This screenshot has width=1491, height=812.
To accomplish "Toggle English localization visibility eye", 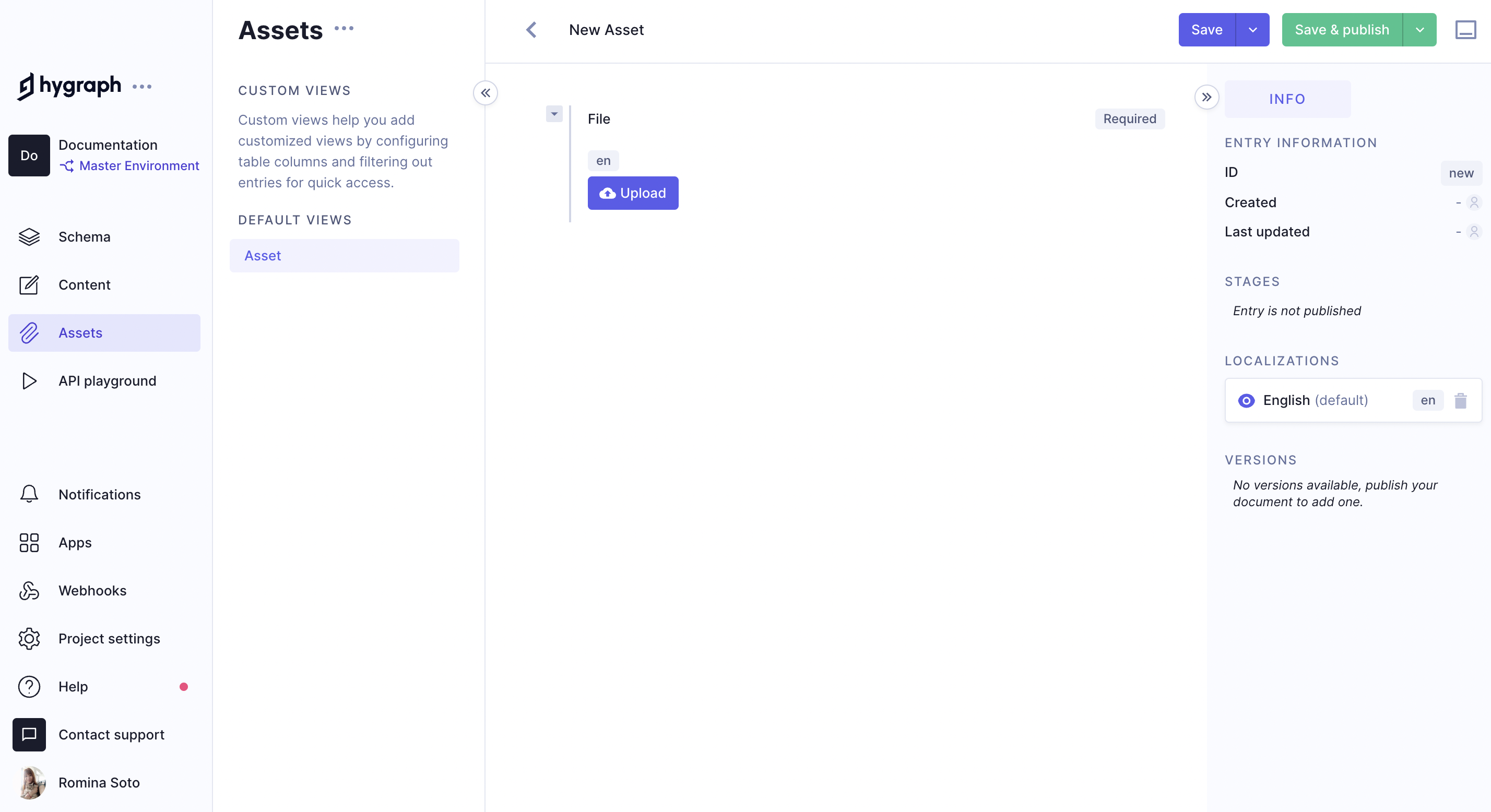I will coord(1246,400).
